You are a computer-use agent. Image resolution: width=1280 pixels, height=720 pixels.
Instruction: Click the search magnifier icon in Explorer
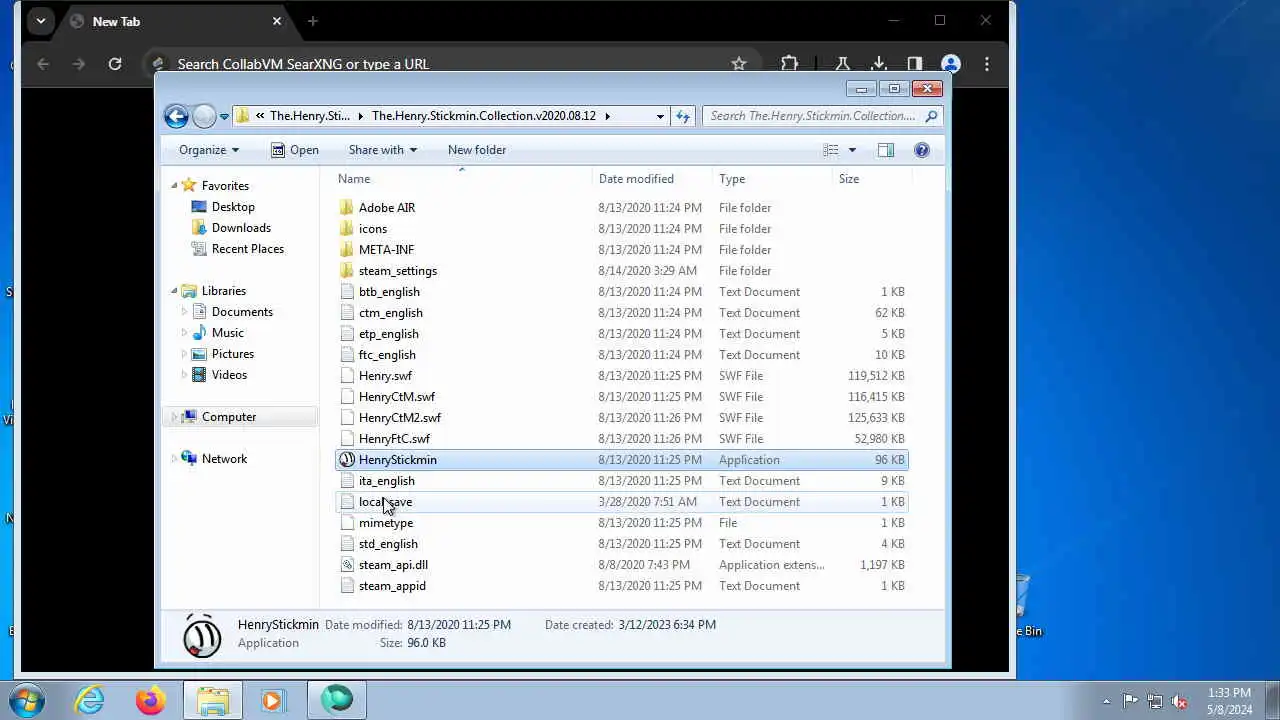[x=931, y=116]
